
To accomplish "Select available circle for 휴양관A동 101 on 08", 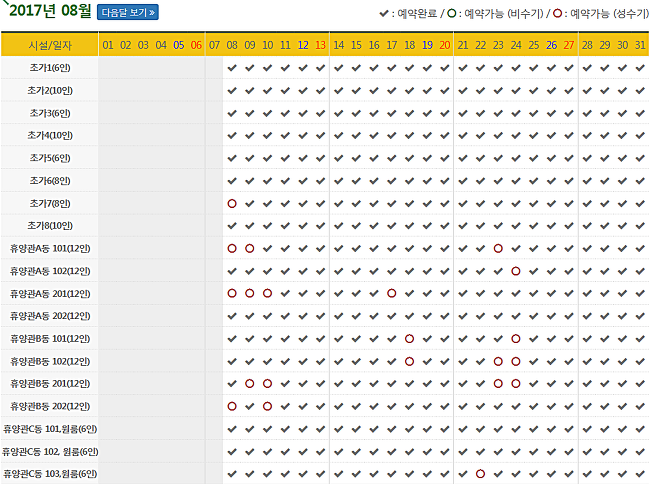I will pyautogui.click(x=232, y=248).
